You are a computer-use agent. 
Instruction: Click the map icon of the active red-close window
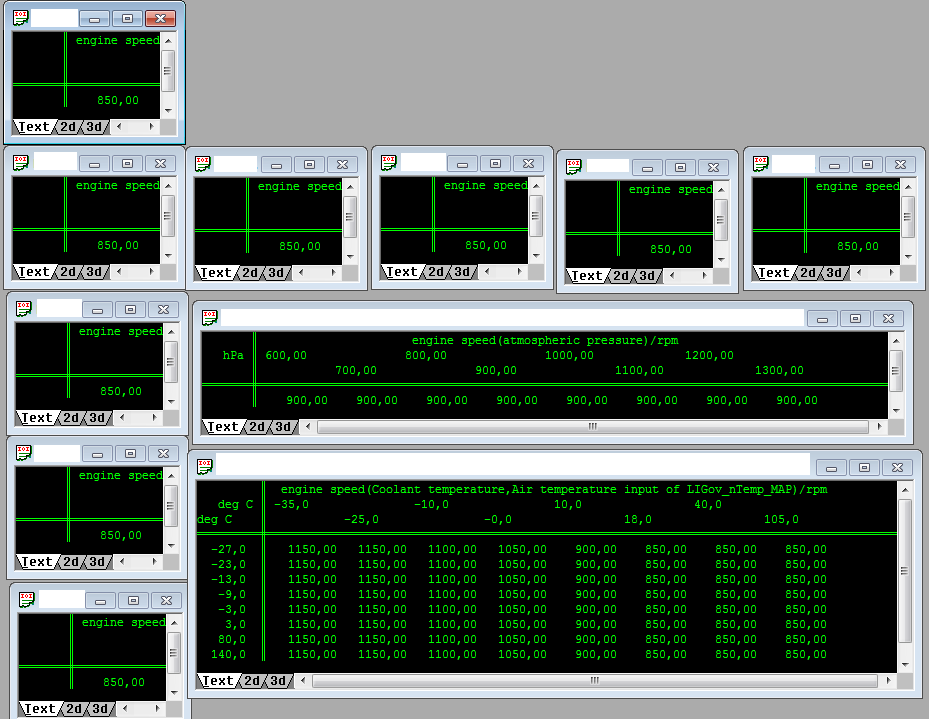click(21, 18)
